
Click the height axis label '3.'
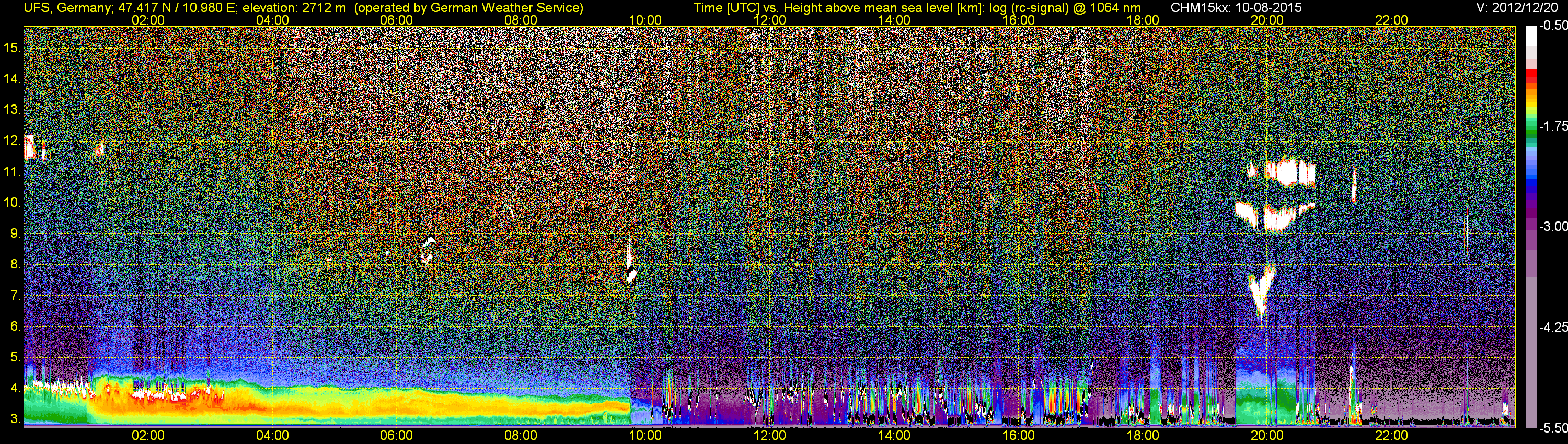15,419
